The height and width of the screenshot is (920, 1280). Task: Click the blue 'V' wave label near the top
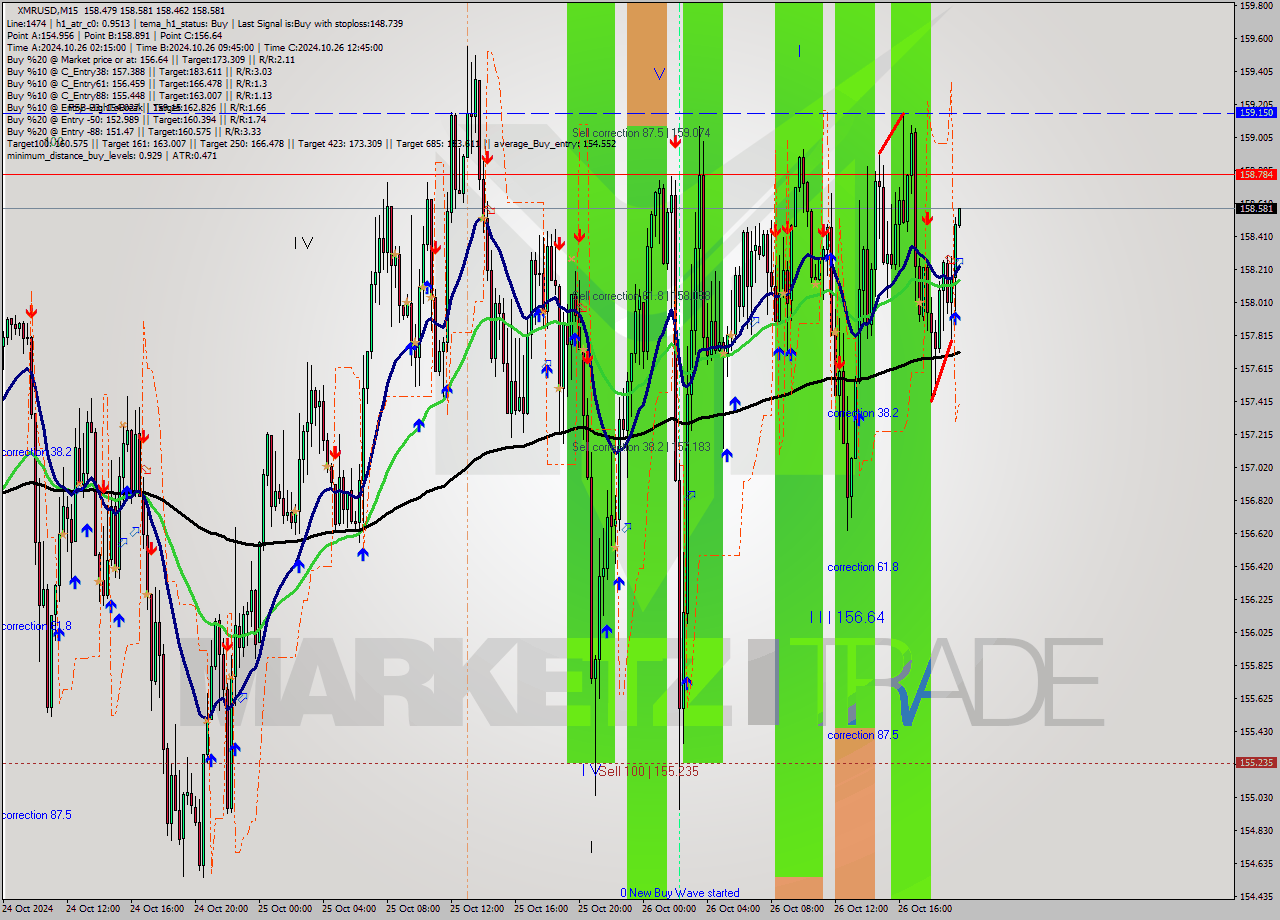click(659, 73)
